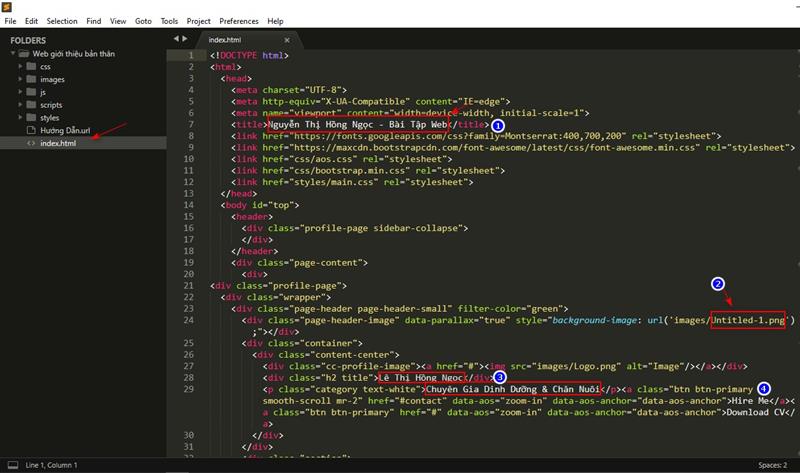Open the Preferences menu

click(238, 20)
